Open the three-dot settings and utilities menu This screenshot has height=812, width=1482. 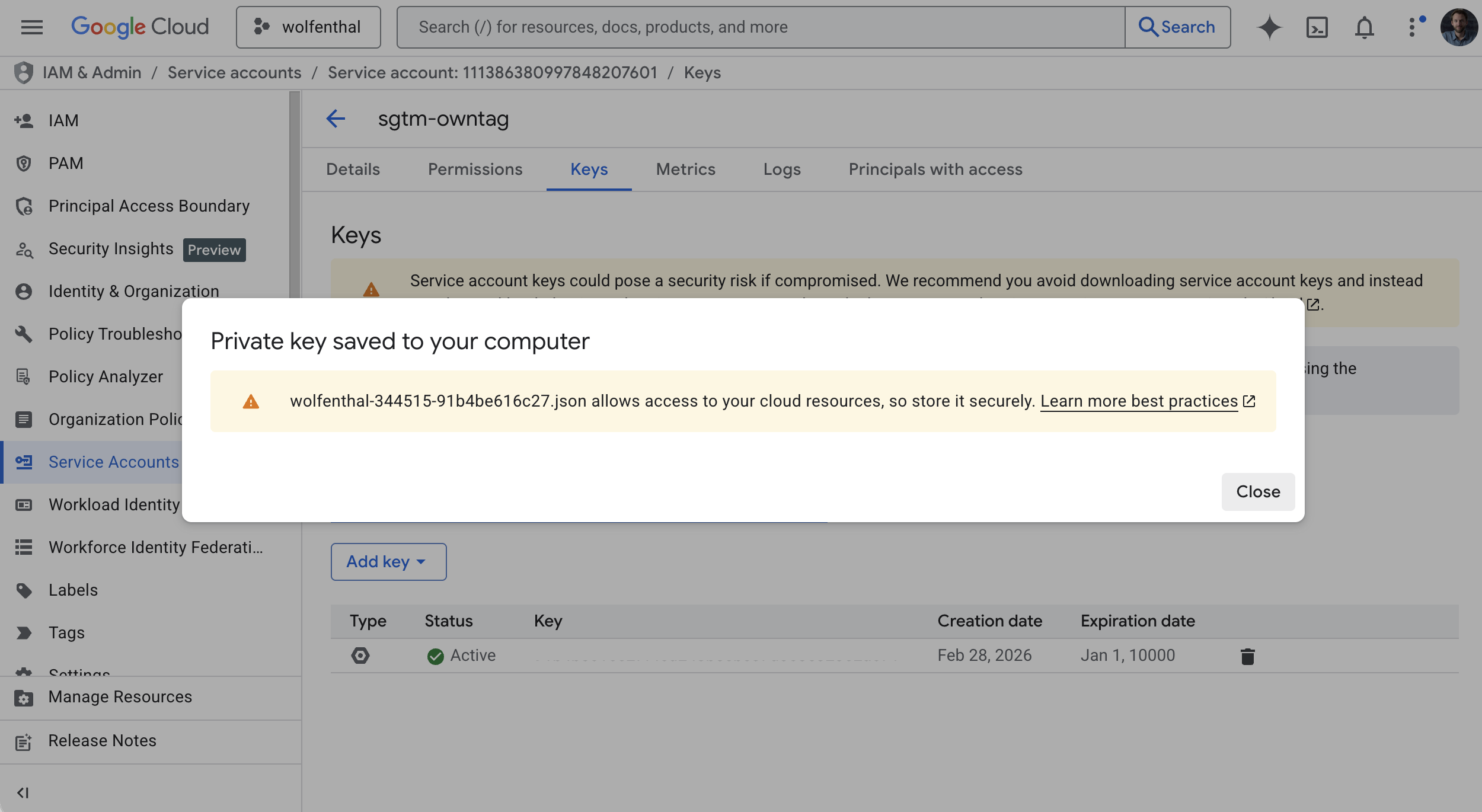(x=1413, y=27)
